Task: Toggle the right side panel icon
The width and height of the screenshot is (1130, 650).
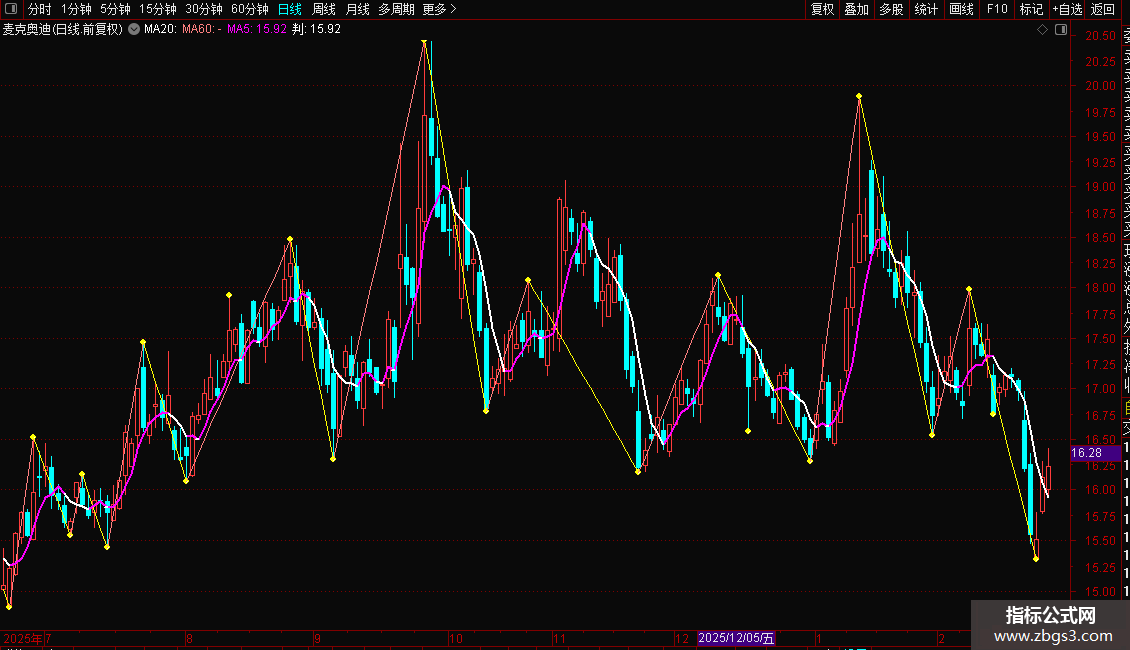Action: tap(1061, 30)
